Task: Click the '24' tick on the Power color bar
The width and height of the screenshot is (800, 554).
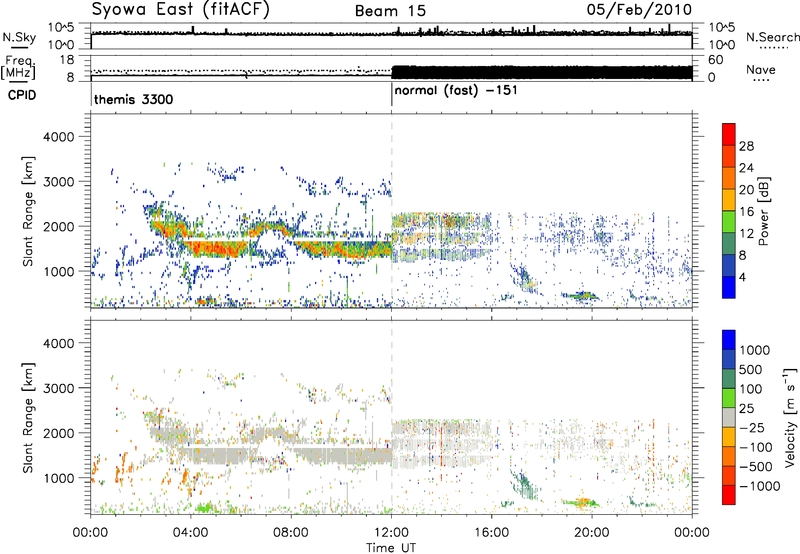Action: pyautogui.click(x=746, y=168)
